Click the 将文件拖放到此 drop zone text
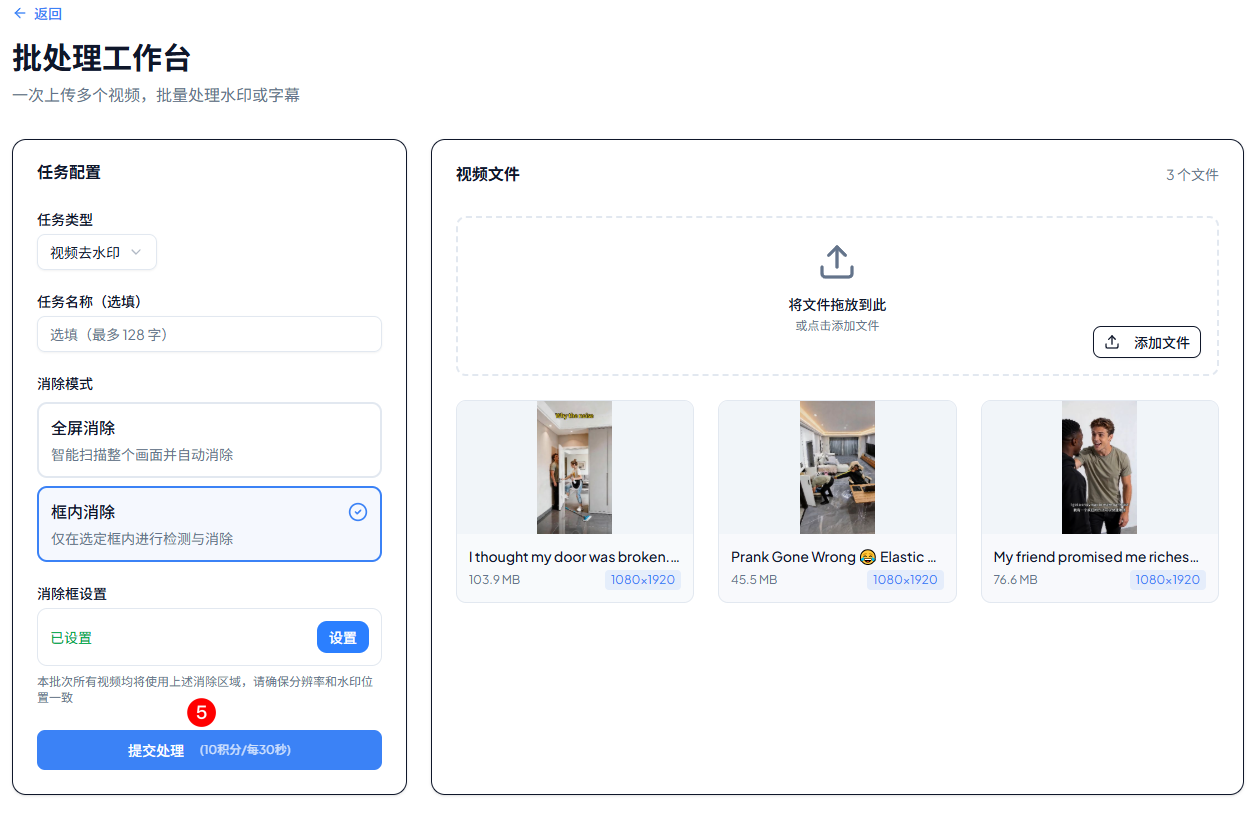 point(837,305)
